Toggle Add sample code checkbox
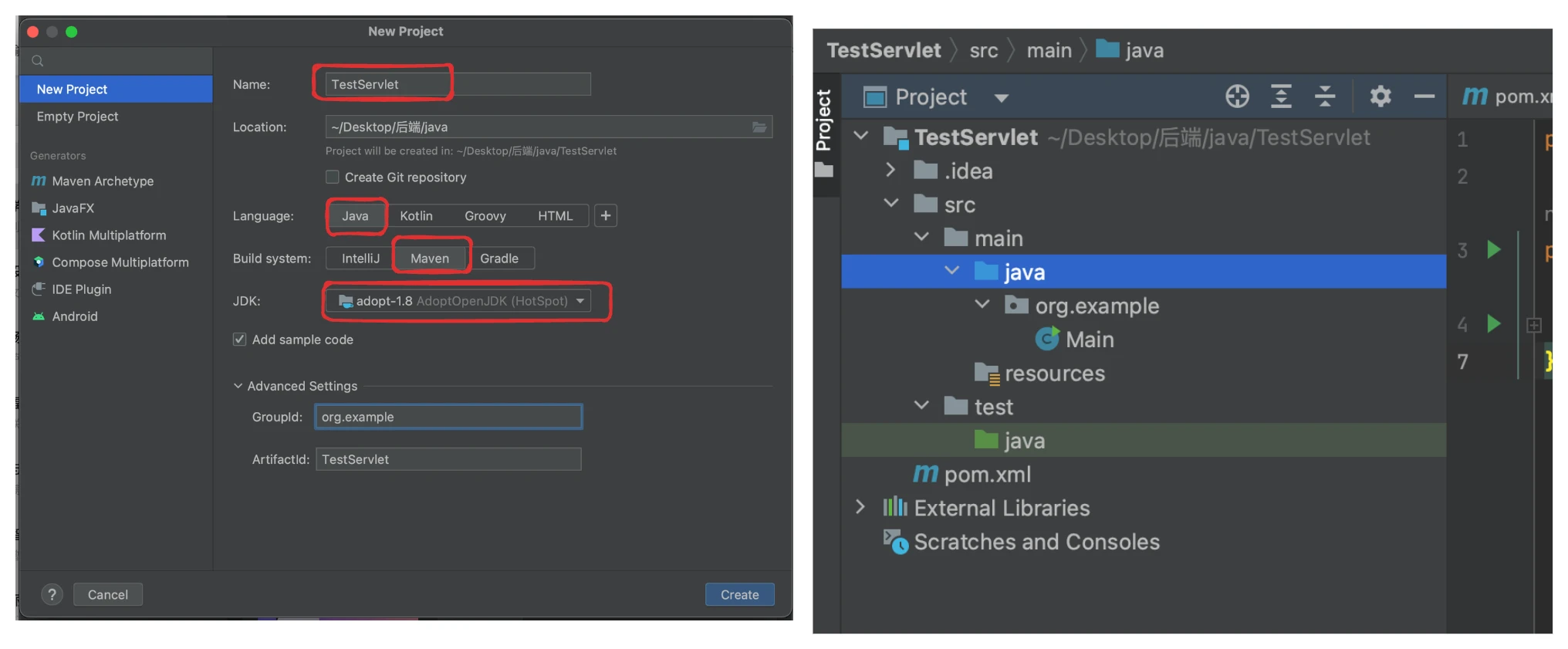 [240, 339]
